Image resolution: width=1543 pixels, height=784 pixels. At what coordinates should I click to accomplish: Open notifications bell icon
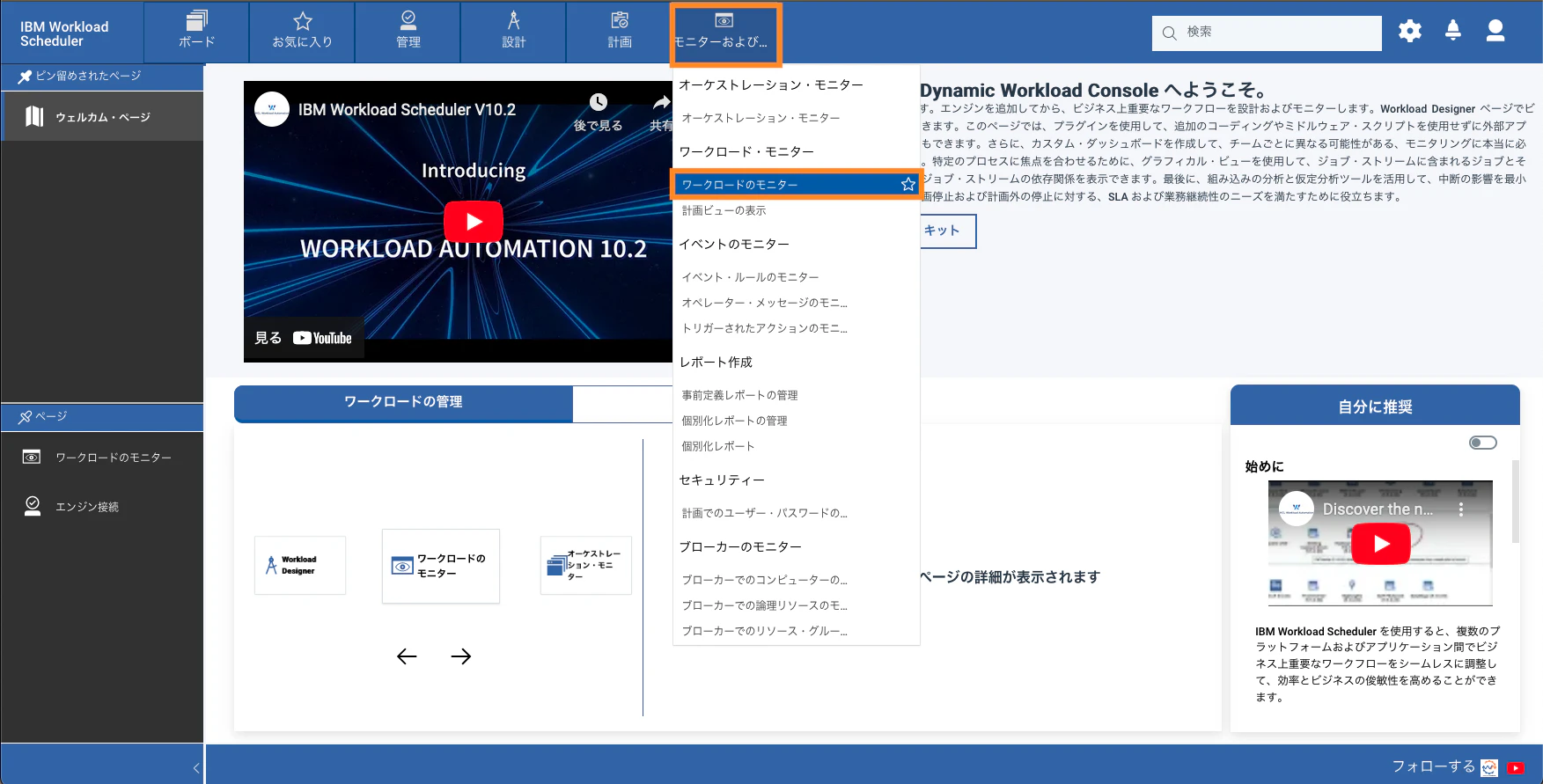pyautogui.click(x=1453, y=31)
